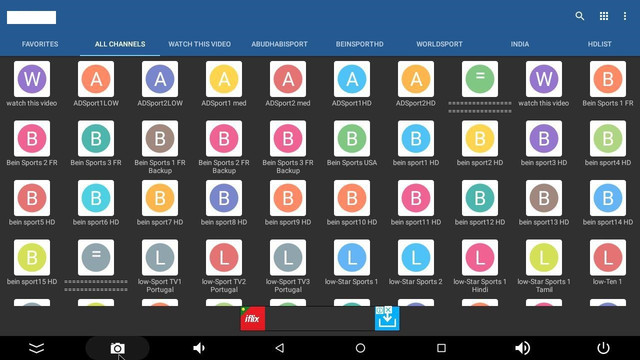Go to the AbuDhabiSport tab
Screen dimensions: 640x360
click(x=280, y=44)
